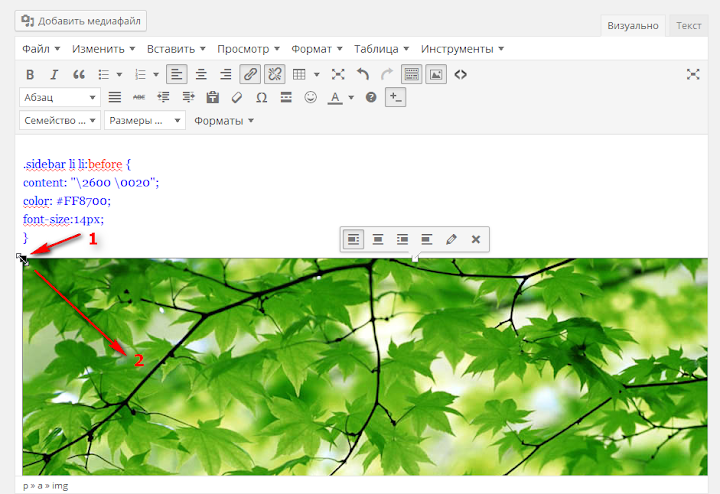Open the Файл menu
Image resolution: width=720 pixels, height=494 pixels.
coord(41,49)
